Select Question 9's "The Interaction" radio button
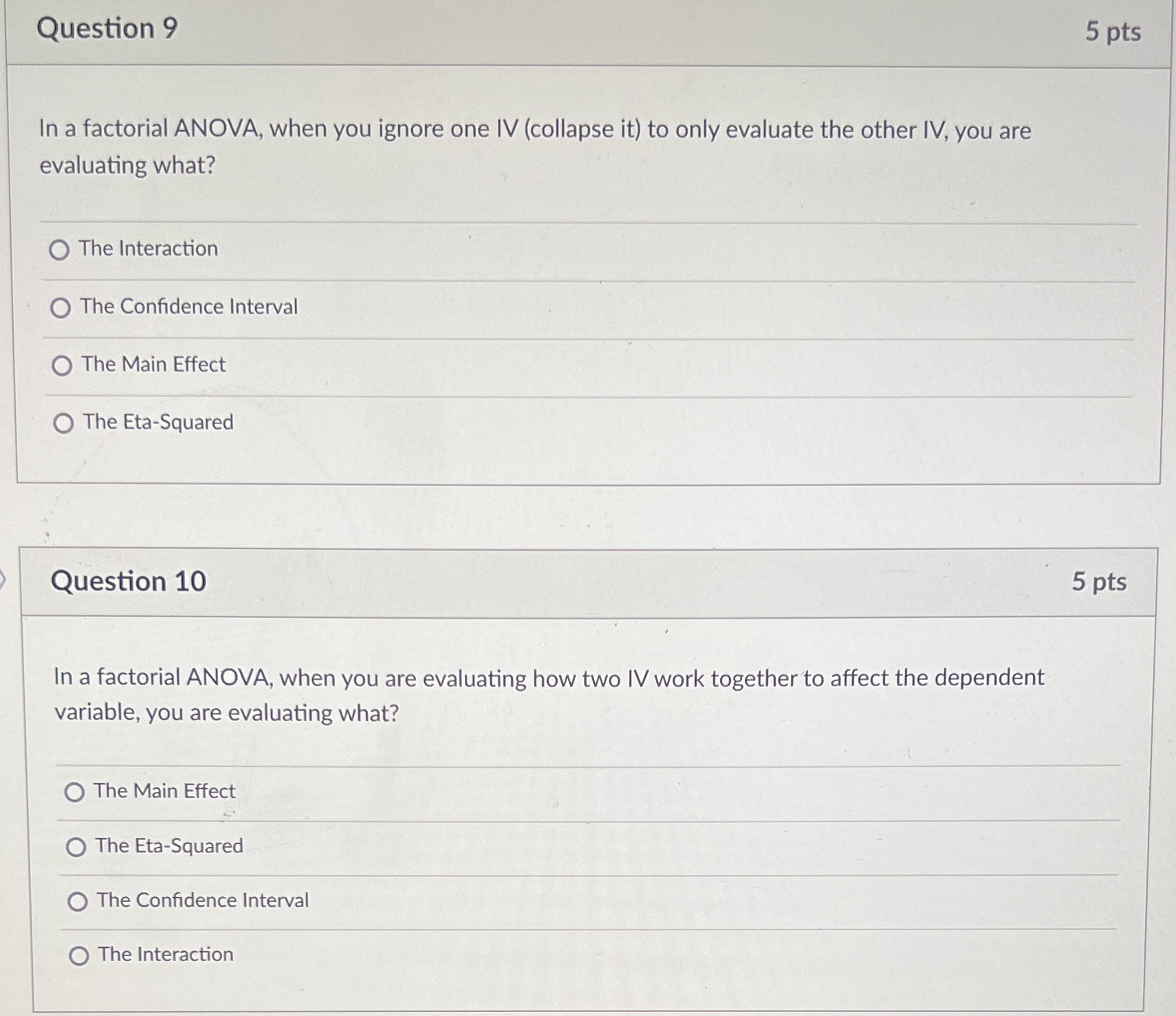The width and height of the screenshot is (1176, 1016). 59,250
